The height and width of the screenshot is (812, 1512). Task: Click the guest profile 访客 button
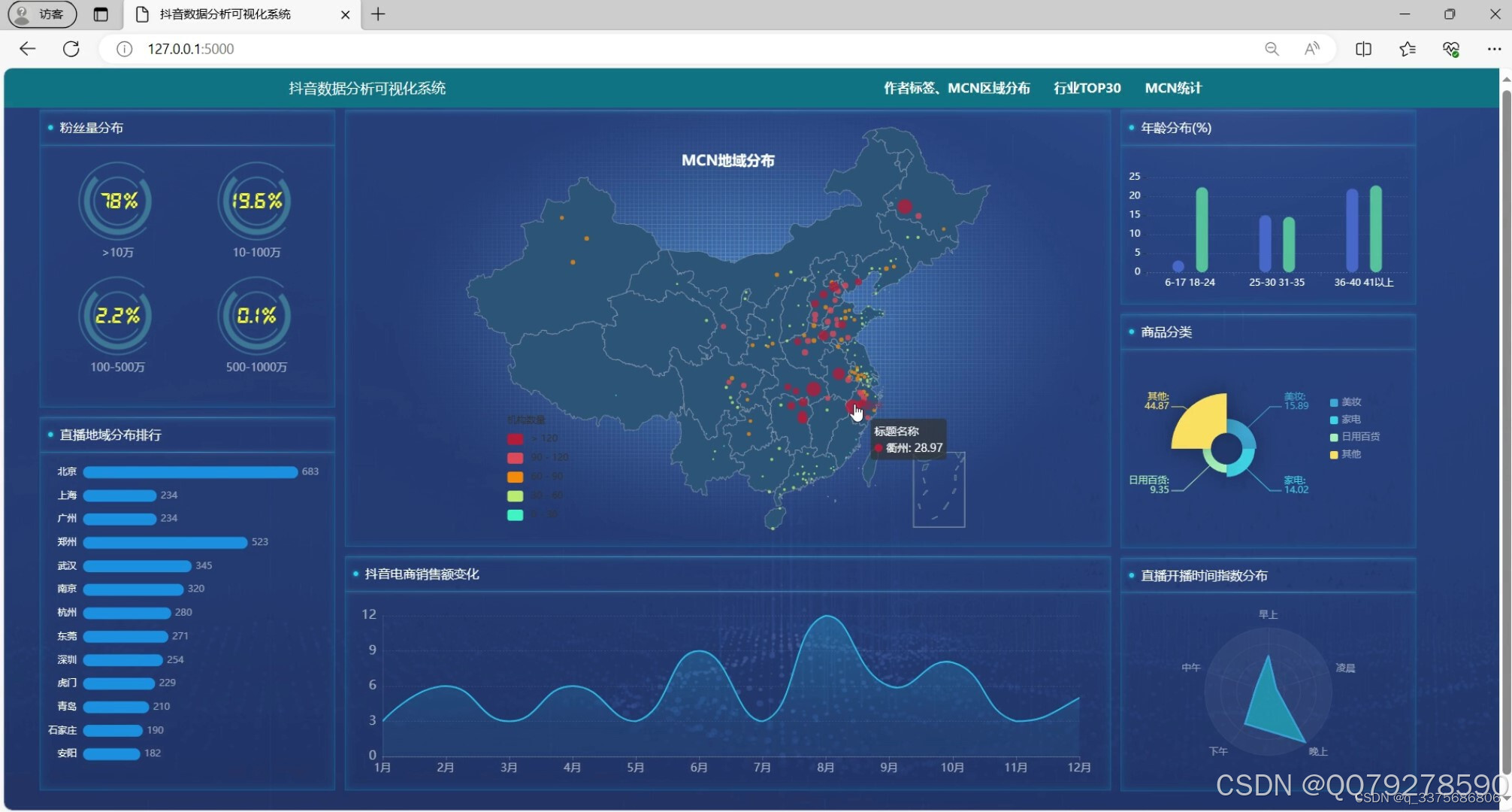click(x=42, y=14)
